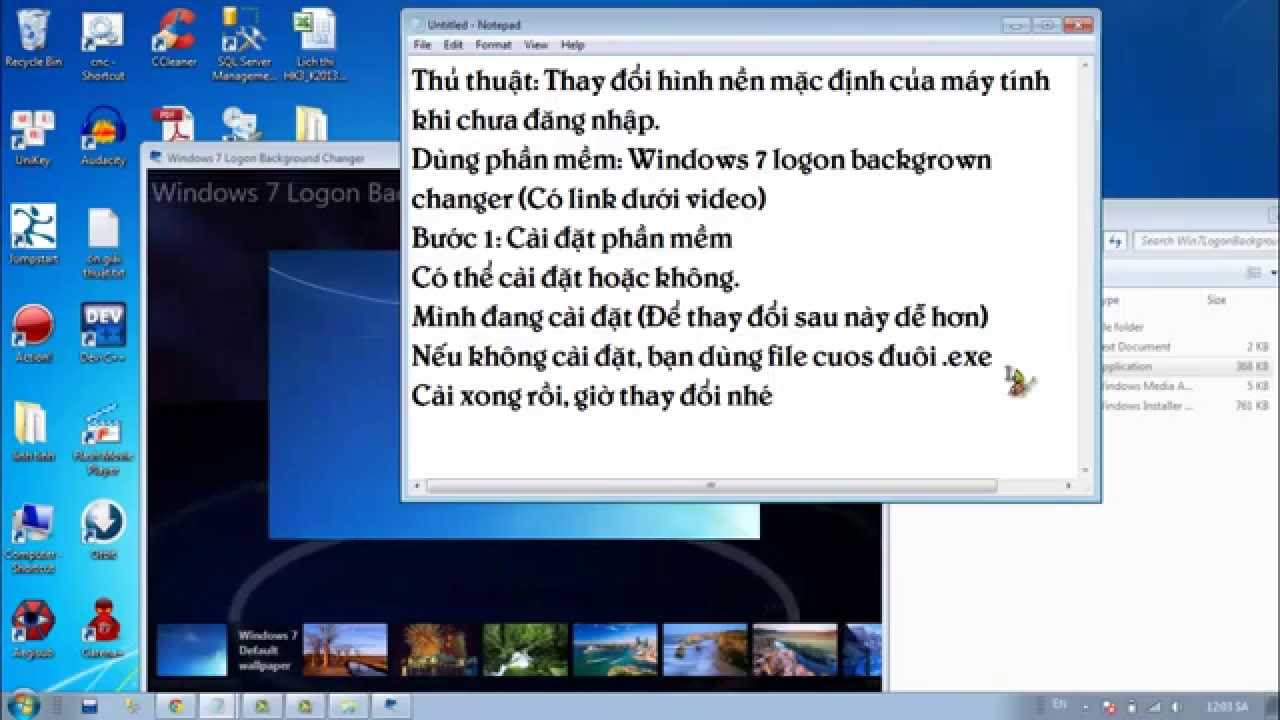Viewport: 1280px width, 720px height.
Task: Select the Text Document 2 KB row
Action: click(x=1188, y=347)
